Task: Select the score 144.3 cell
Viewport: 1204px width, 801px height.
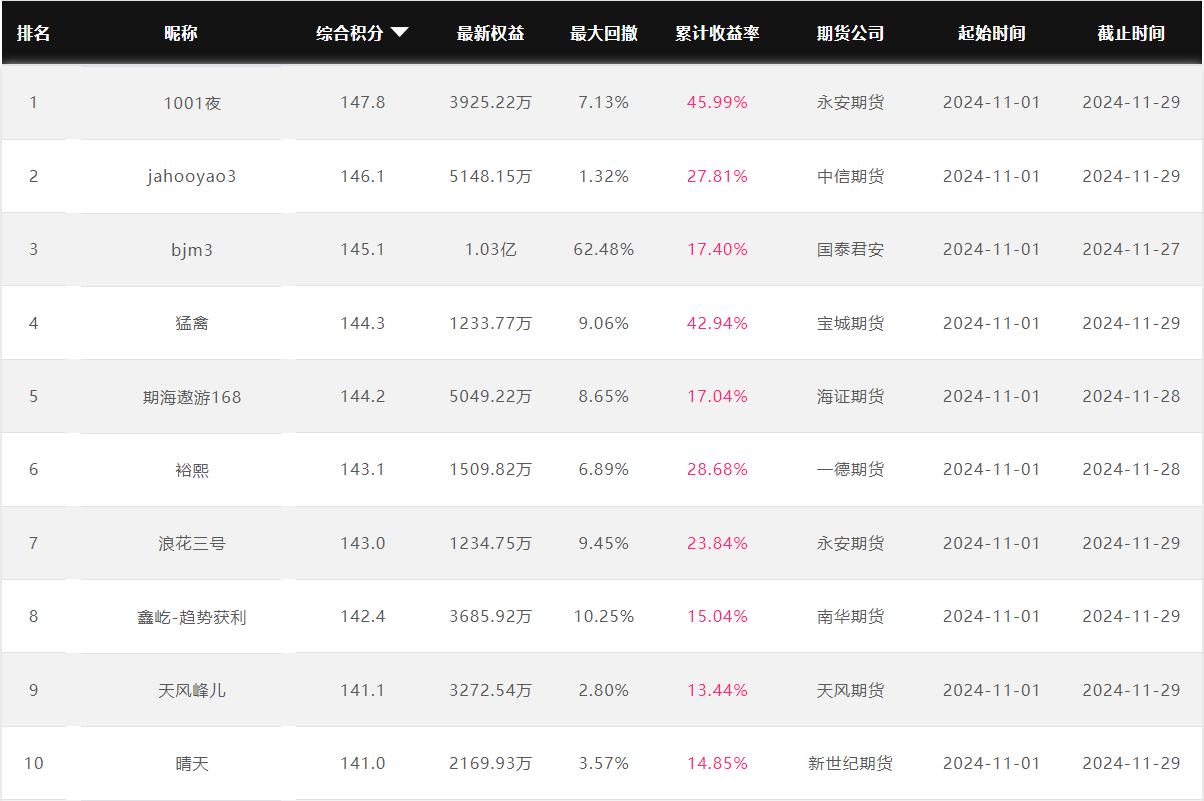Action: (362, 323)
